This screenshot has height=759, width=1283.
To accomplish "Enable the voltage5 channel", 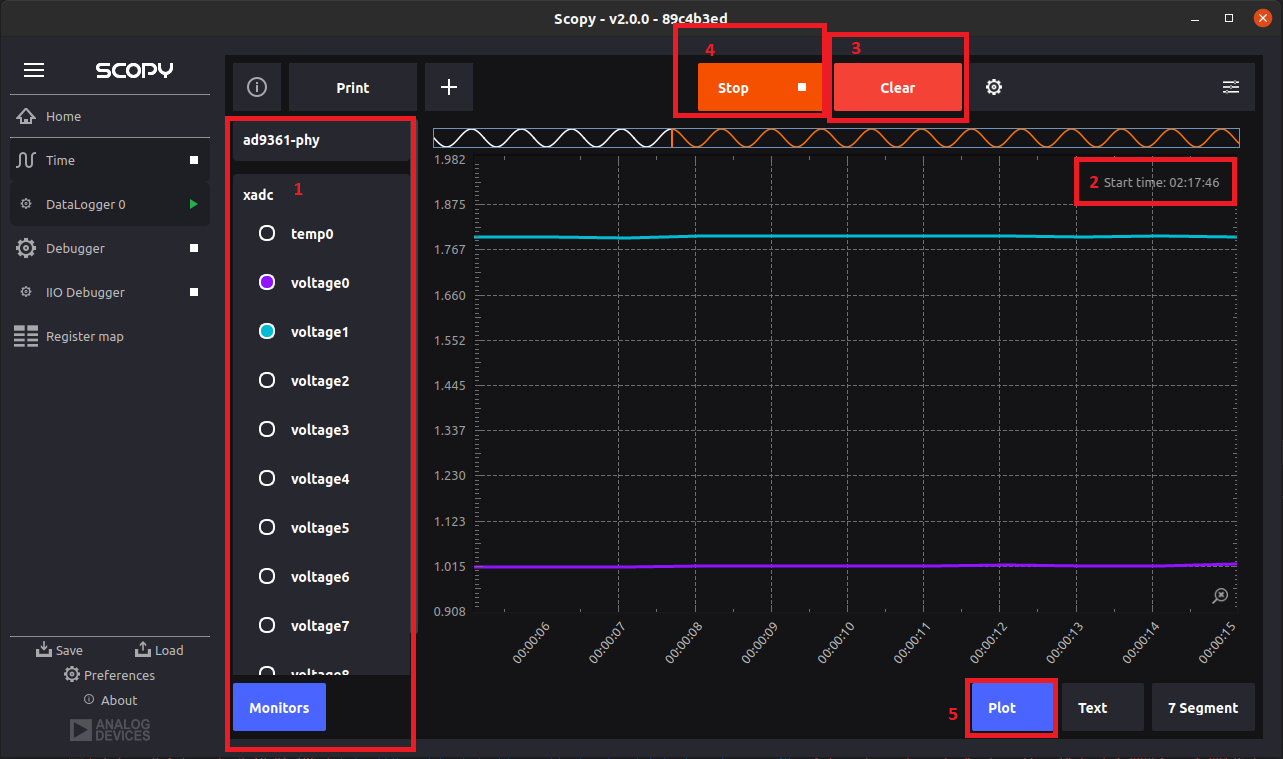I will click(x=267, y=527).
